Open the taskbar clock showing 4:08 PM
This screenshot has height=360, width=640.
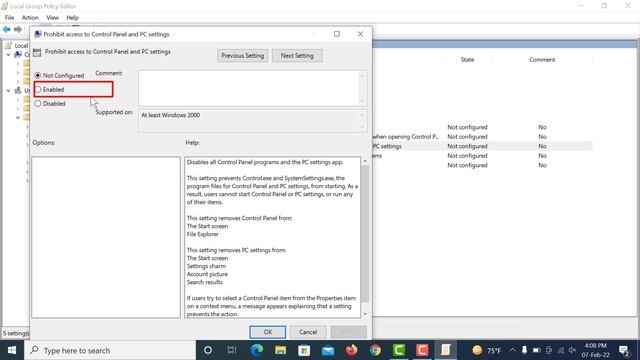point(596,350)
